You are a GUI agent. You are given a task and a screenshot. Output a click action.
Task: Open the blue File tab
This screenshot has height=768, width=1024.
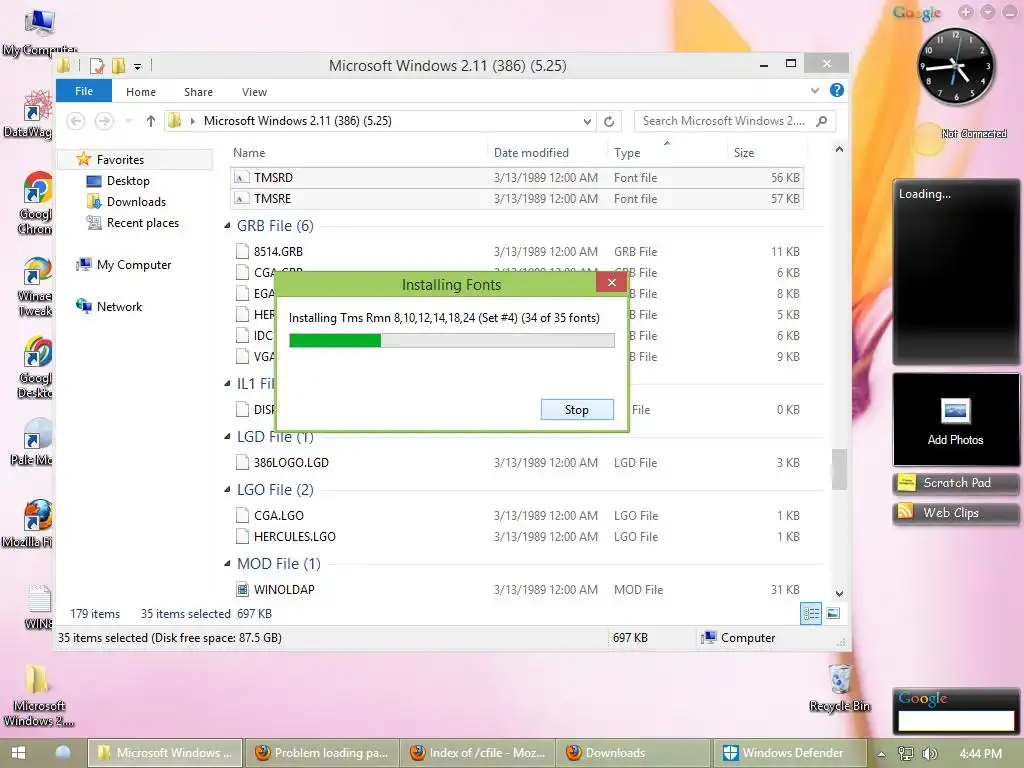pos(84,91)
